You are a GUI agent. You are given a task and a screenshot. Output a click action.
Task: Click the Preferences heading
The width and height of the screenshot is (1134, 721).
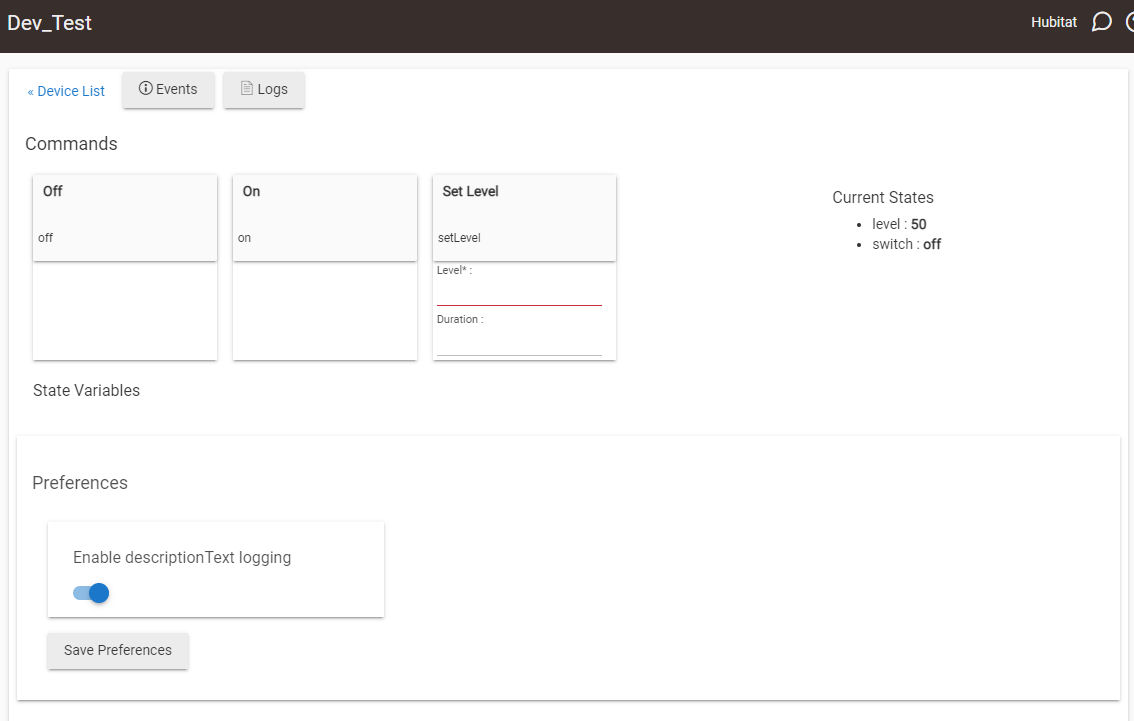80,482
